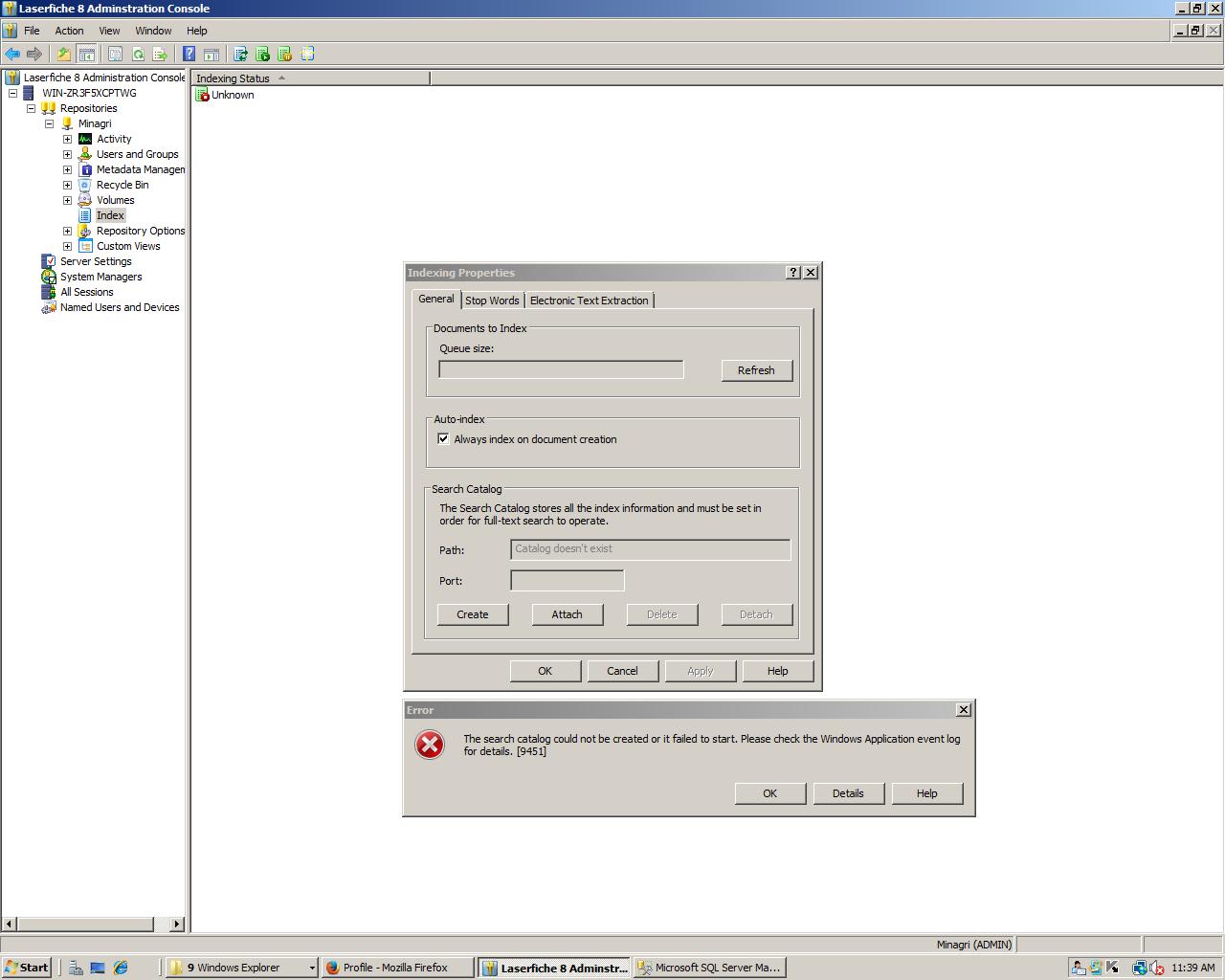This screenshot has width=1225, height=980.
Task: Switch to Microsoft SQL Server Management taskbar button
Action: [x=710, y=968]
